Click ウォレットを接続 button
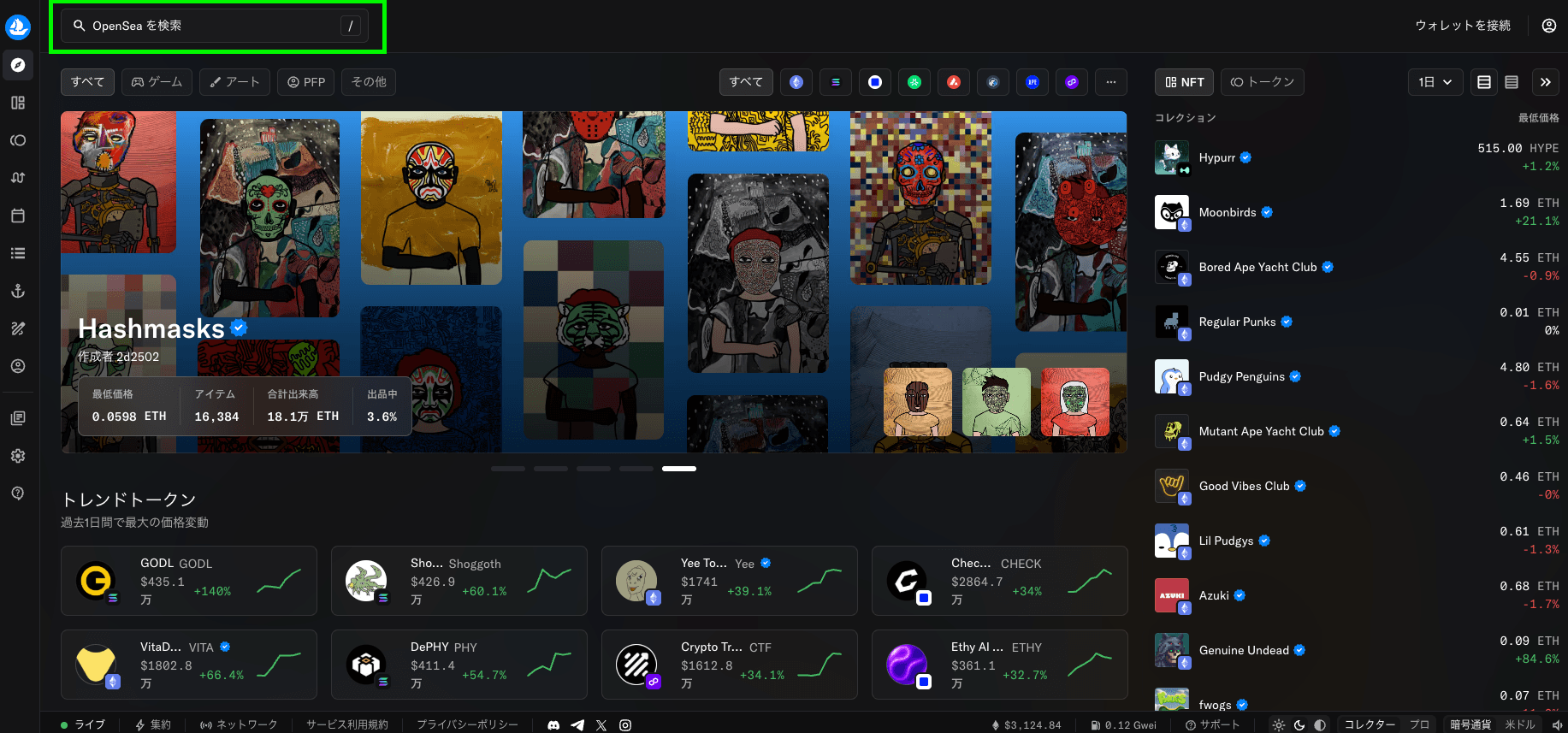This screenshot has height=733, width=1568. 1462,26
